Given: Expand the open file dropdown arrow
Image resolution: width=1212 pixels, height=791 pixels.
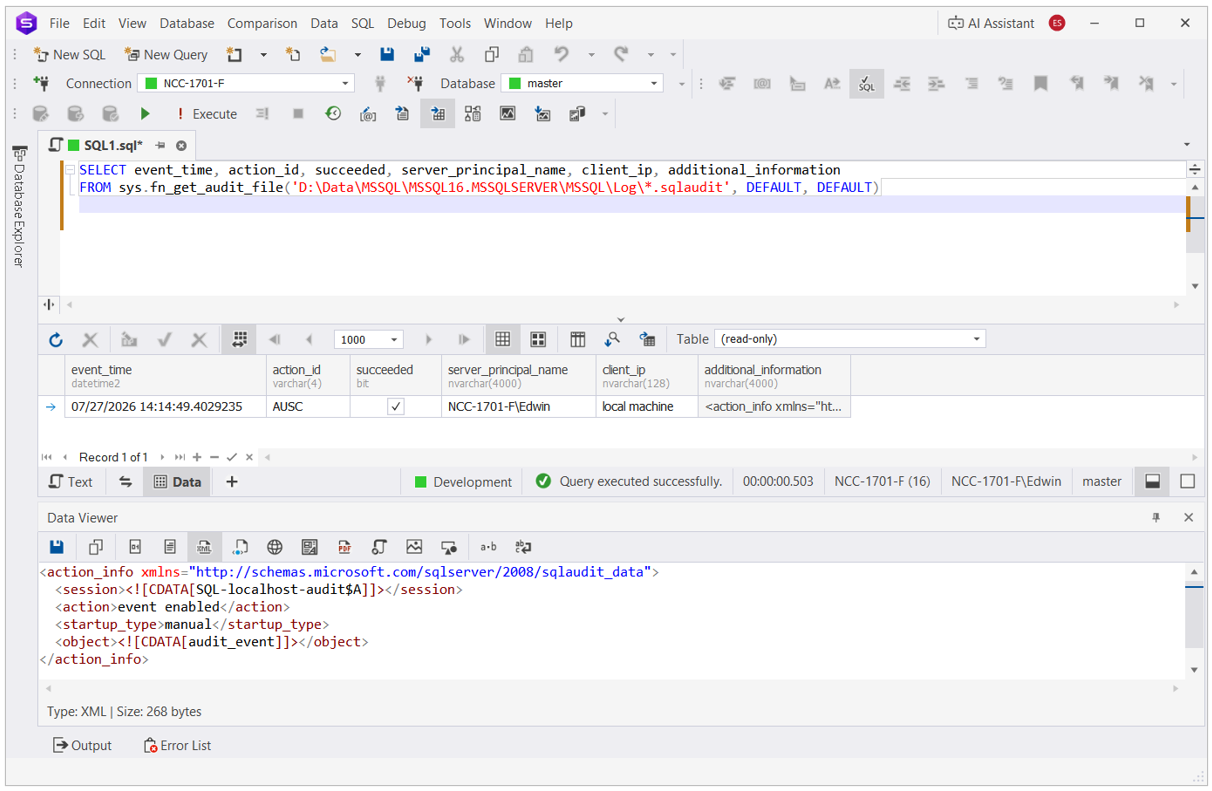Looking at the screenshot, I should click(357, 55).
